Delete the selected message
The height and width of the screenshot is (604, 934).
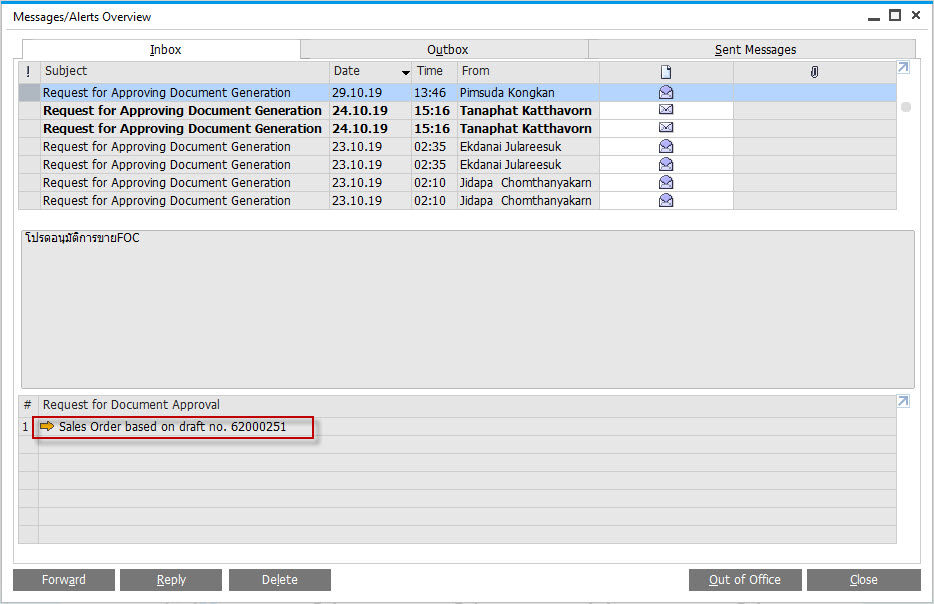280,580
